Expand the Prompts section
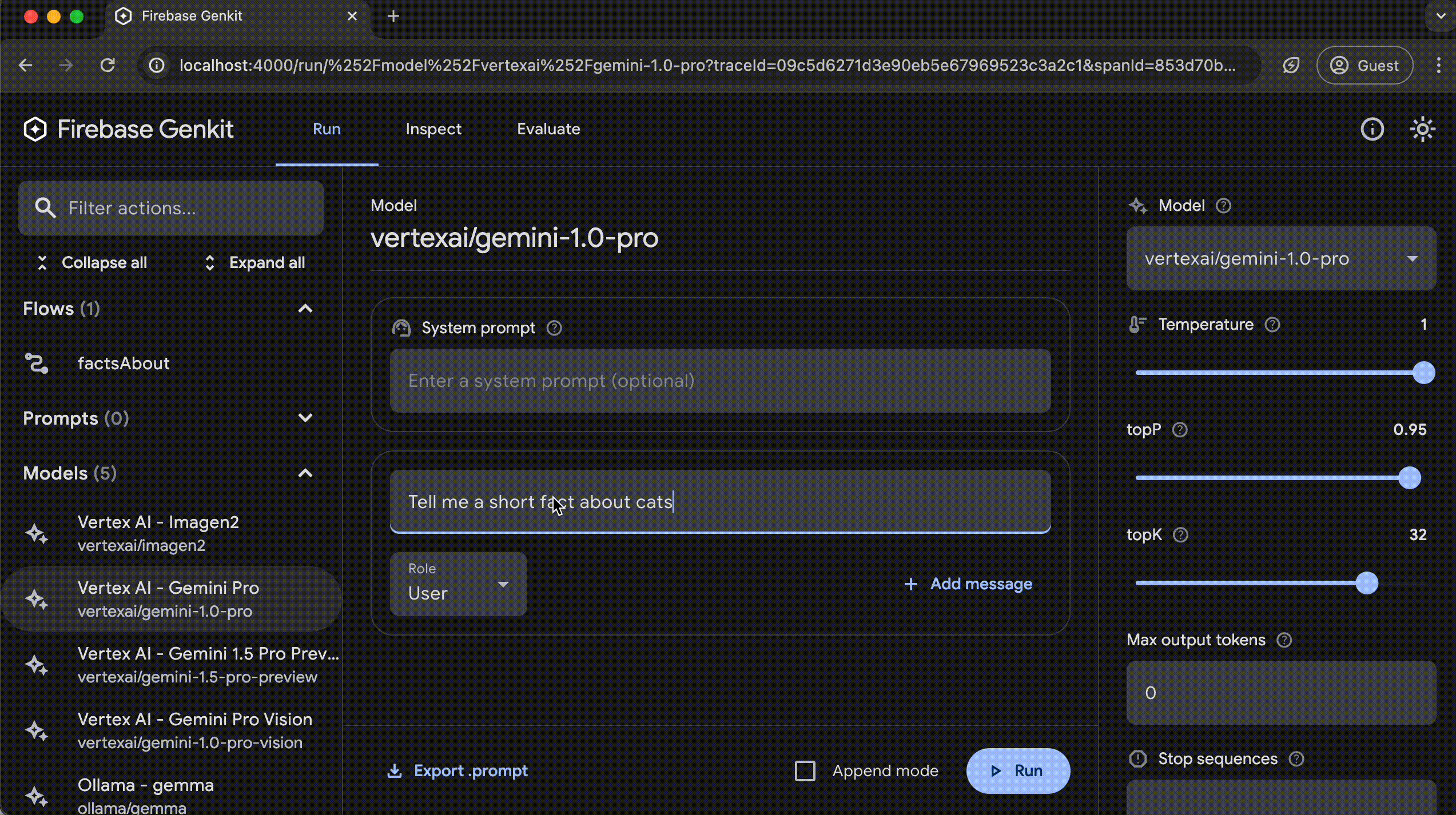The image size is (1456, 815). [x=305, y=418]
